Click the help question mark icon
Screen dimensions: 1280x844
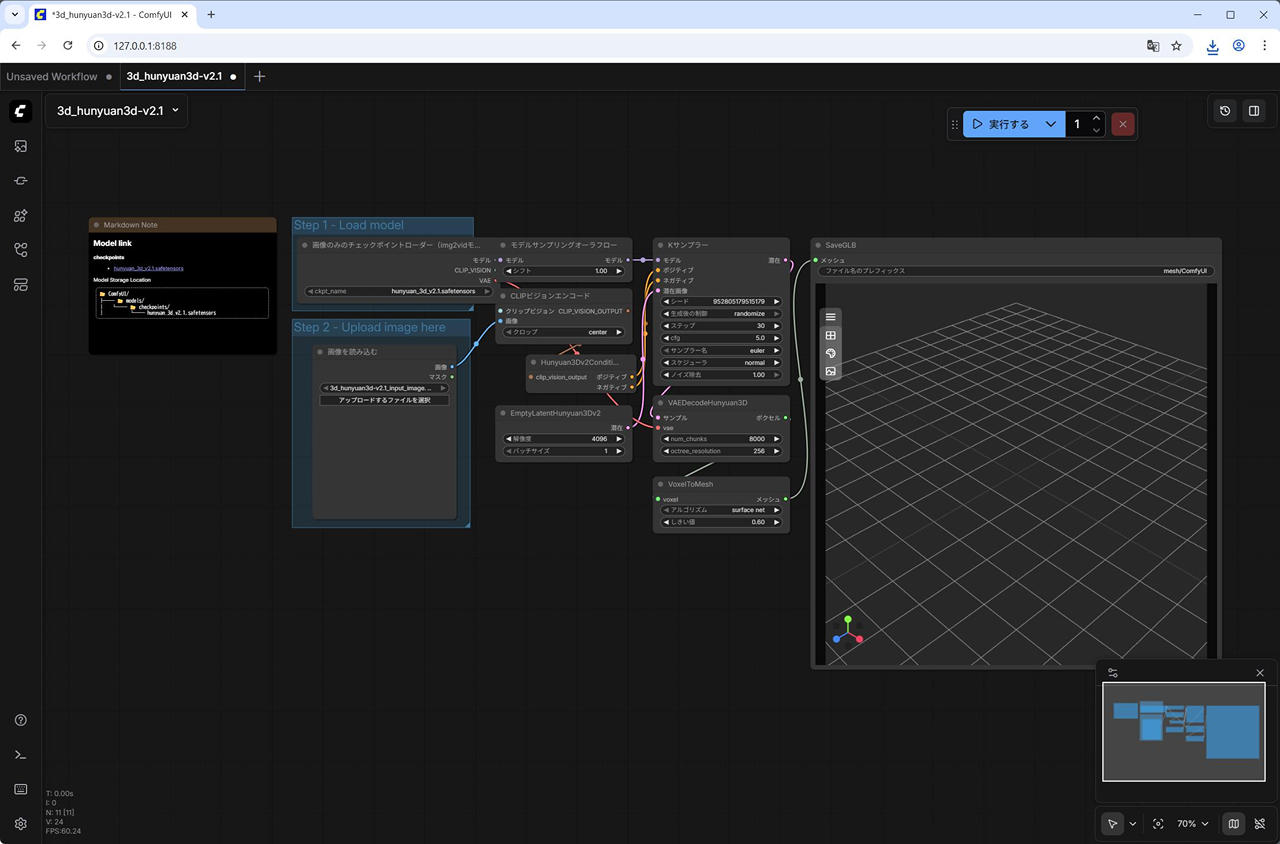point(21,720)
